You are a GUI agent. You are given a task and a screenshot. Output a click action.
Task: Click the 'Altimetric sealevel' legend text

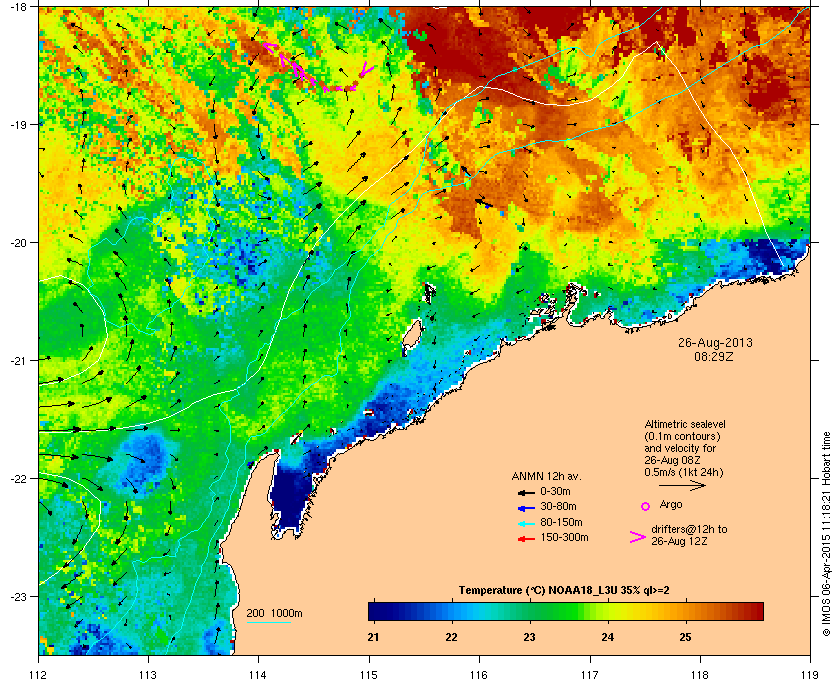click(685, 424)
